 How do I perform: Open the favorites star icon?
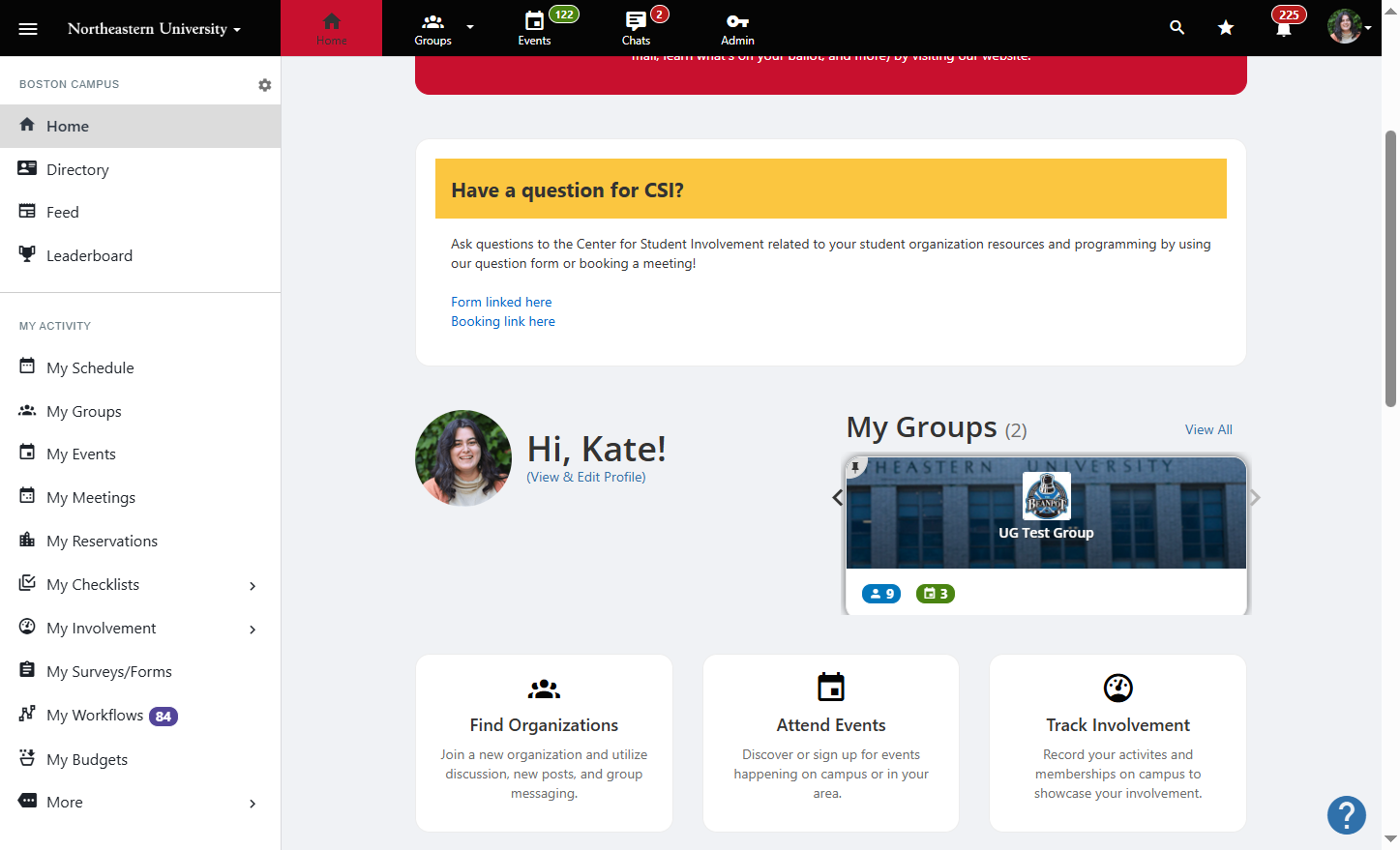pos(1226,28)
